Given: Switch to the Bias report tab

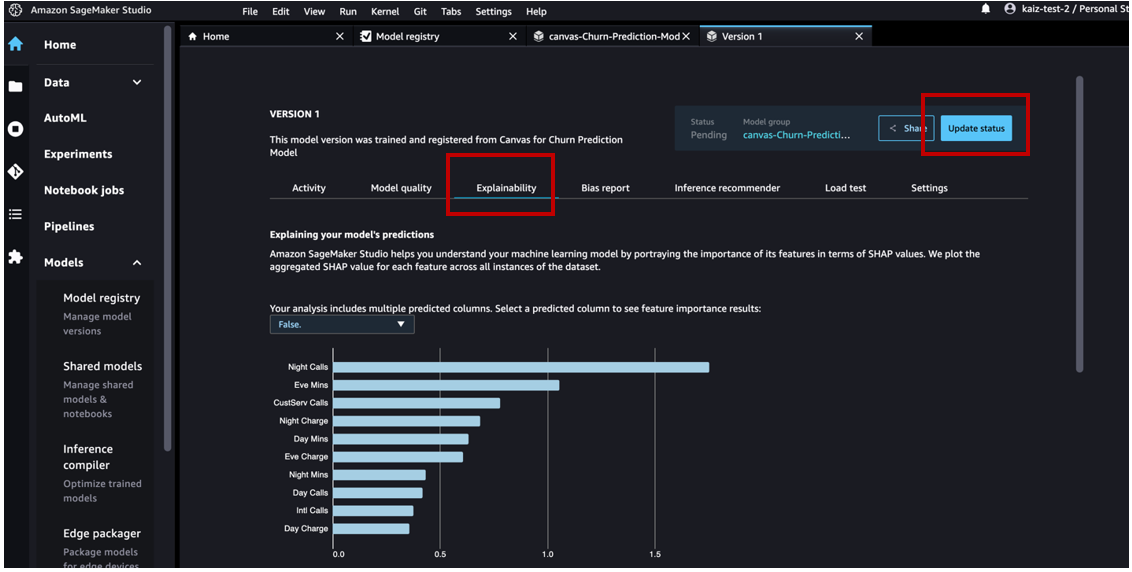Looking at the screenshot, I should click(605, 188).
